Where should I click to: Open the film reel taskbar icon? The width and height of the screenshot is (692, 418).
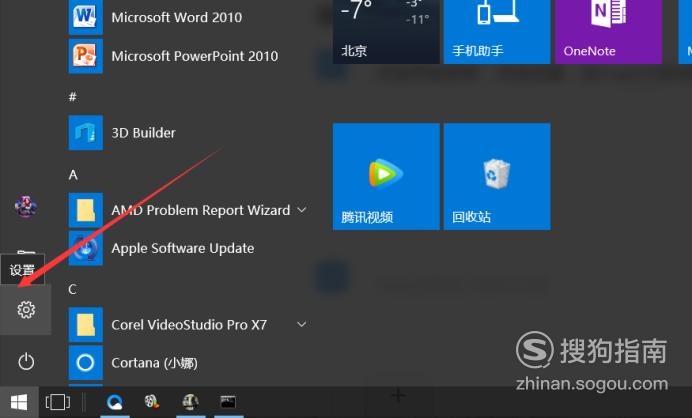coord(152,402)
